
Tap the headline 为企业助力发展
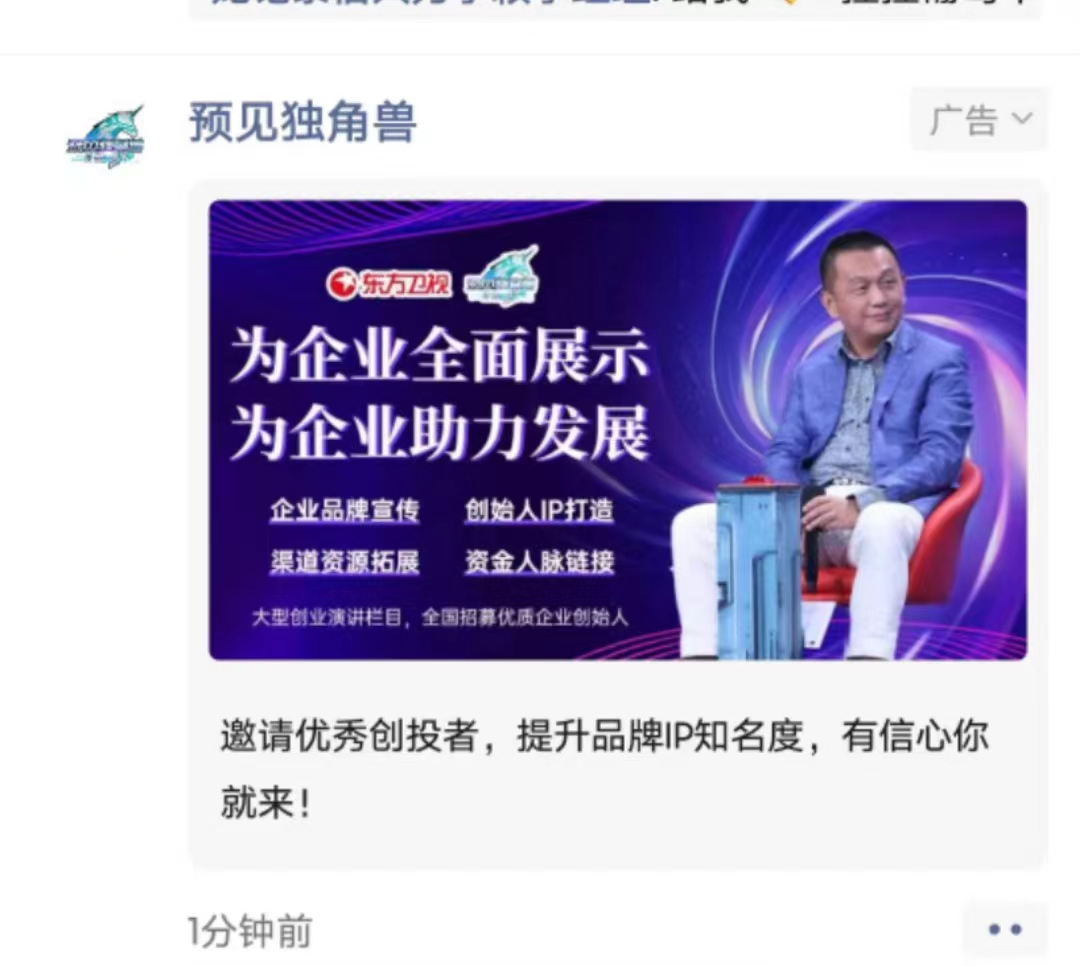coord(439,433)
